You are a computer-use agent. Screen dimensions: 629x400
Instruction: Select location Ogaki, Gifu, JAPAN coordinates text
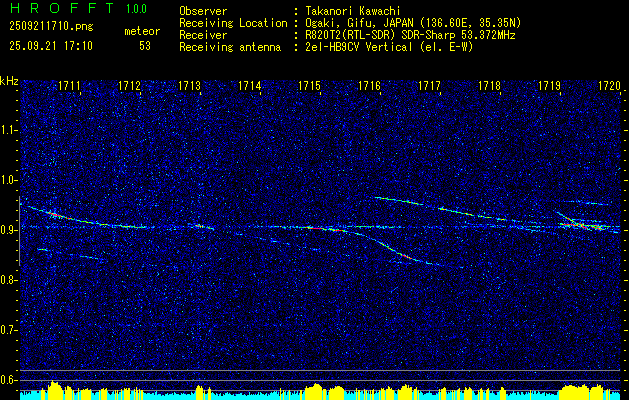pyautogui.click(x=412, y=23)
